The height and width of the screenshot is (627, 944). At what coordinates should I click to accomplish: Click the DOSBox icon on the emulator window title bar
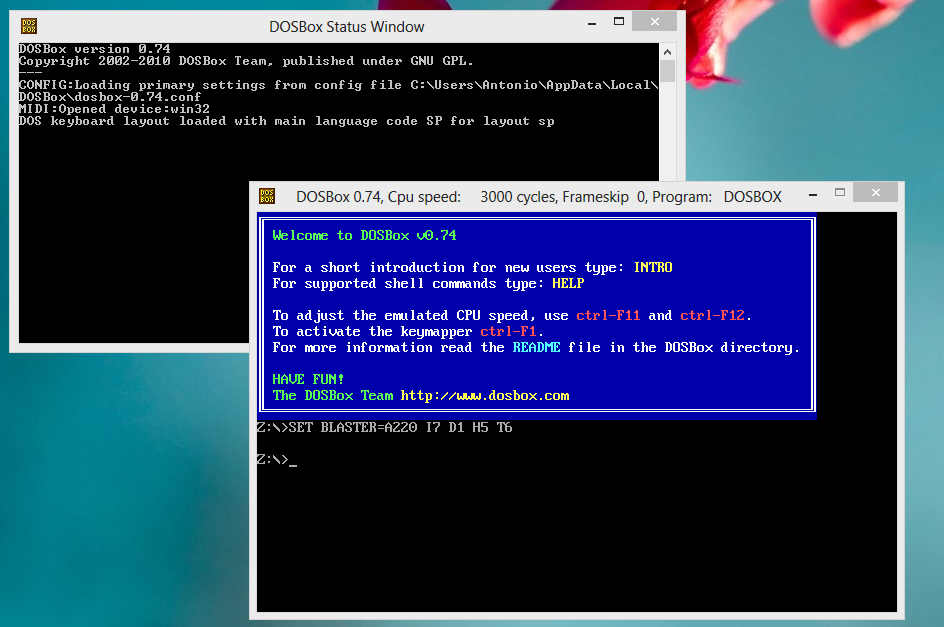pyautogui.click(x=267, y=196)
